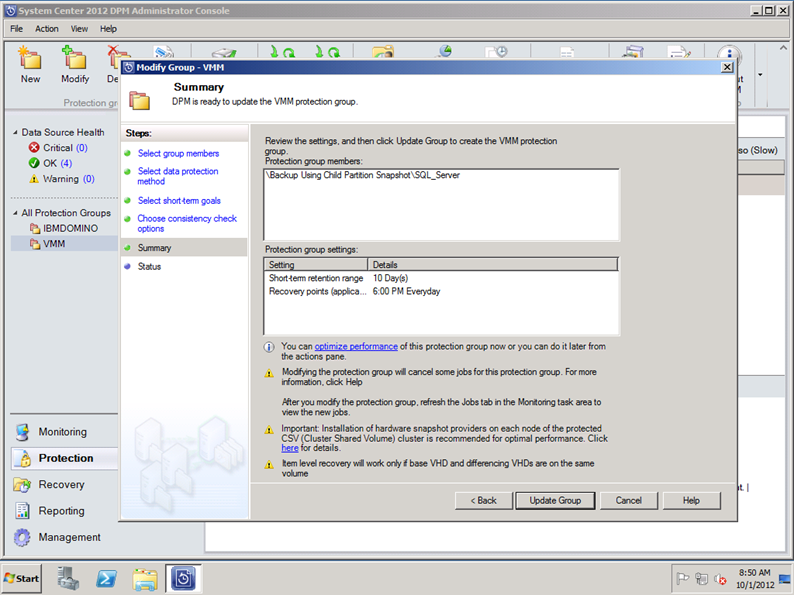This screenshot has height=595, width=794.
Task: Select the IBMDOMINO protection group
Action: pyautogui.click(x=64, y=228)
